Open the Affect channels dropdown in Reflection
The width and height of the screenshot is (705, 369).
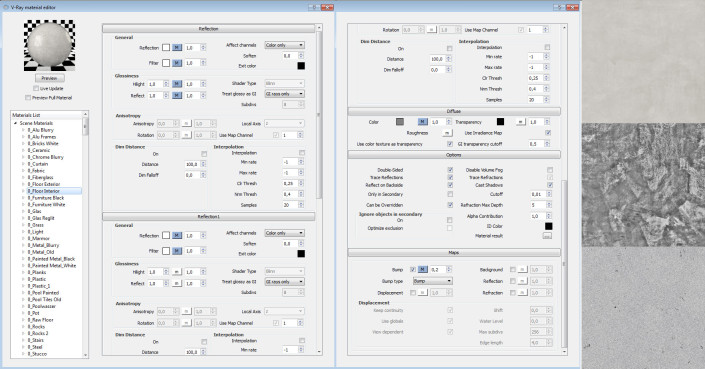(284, 45)
